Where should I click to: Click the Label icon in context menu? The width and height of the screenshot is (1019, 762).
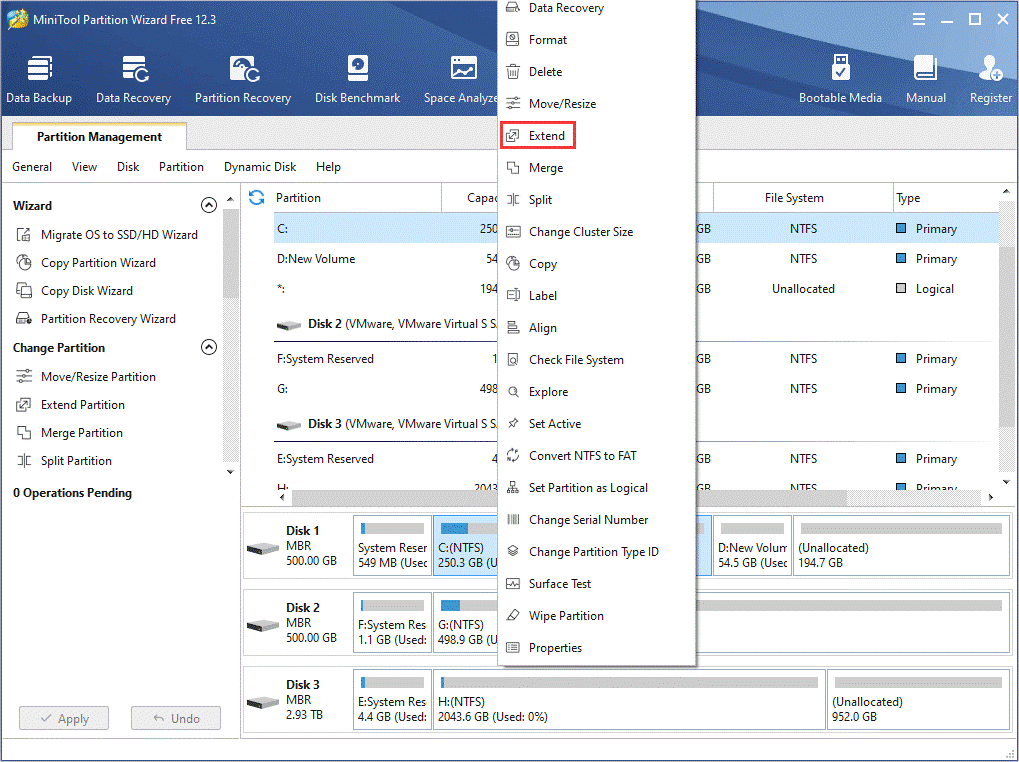point(513,296)
